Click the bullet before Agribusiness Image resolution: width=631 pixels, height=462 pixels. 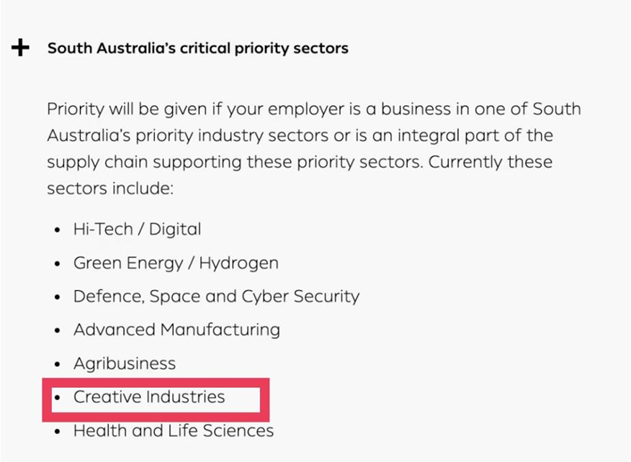click(x=57, y=365)
